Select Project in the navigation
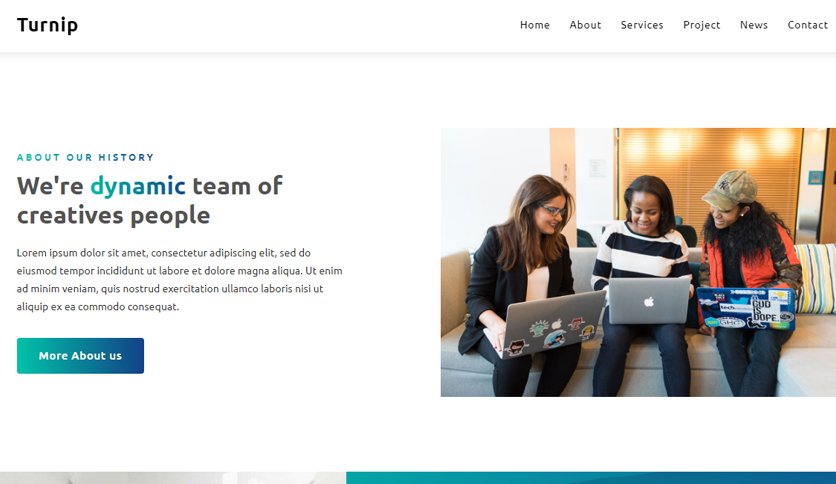The height and width of the screenshot is (484, 836). point(701,25)
